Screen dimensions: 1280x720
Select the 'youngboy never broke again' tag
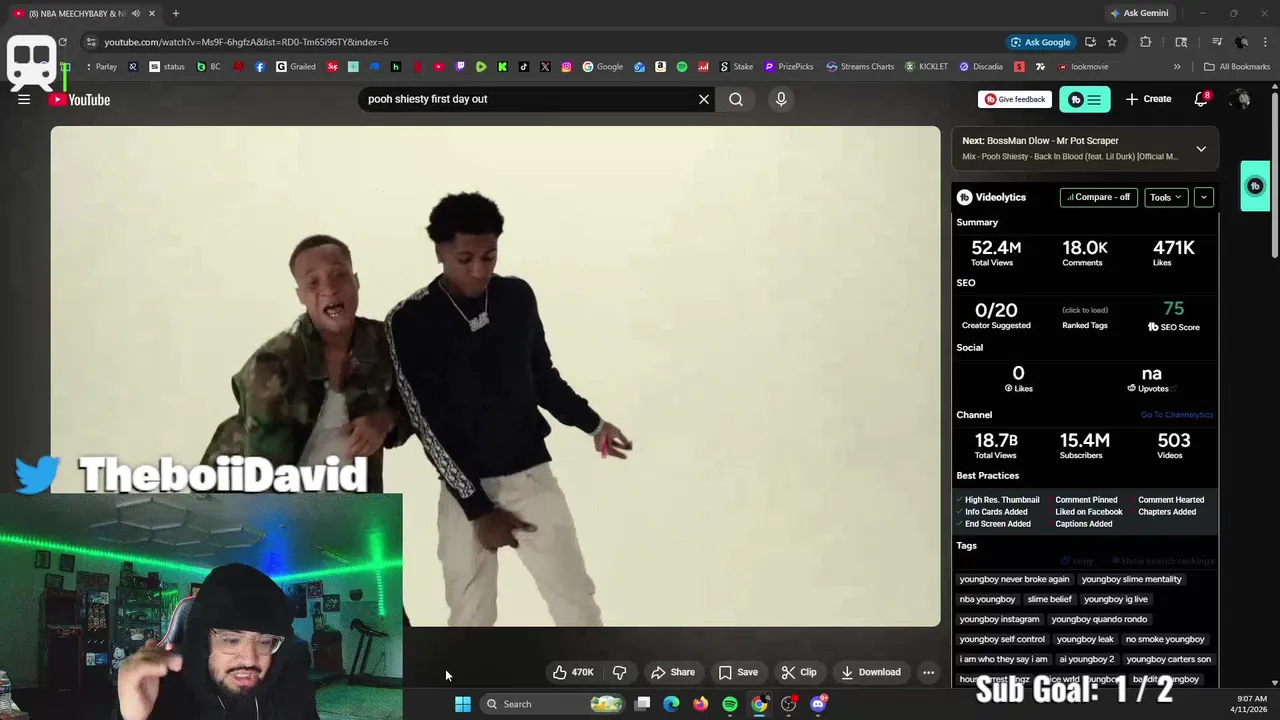pos(1014,579)
